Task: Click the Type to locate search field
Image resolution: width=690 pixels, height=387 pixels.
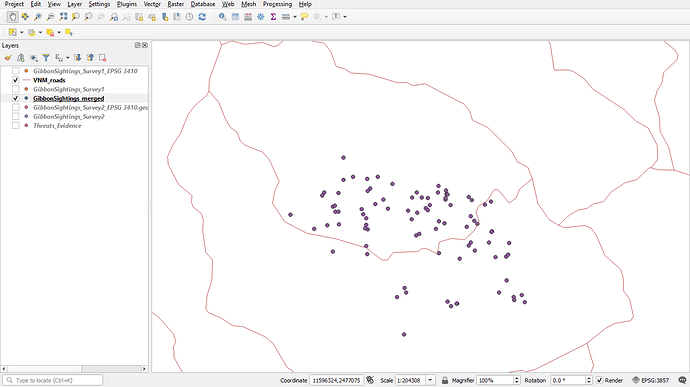Action: coord(53,380)
